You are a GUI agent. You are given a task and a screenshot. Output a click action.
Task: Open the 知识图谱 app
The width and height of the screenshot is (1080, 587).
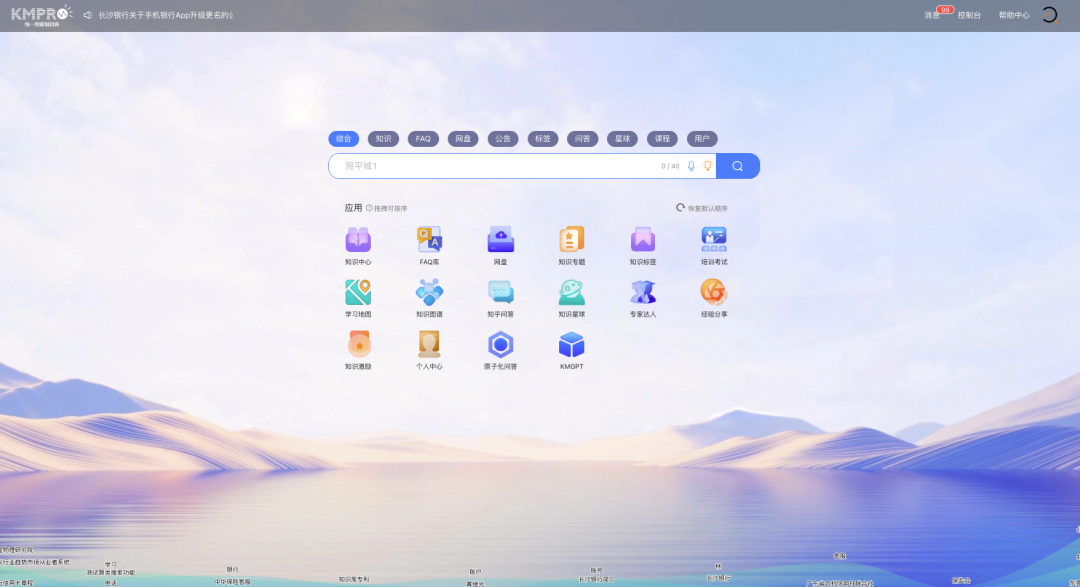pyautogui.click(x=429, y=292)
